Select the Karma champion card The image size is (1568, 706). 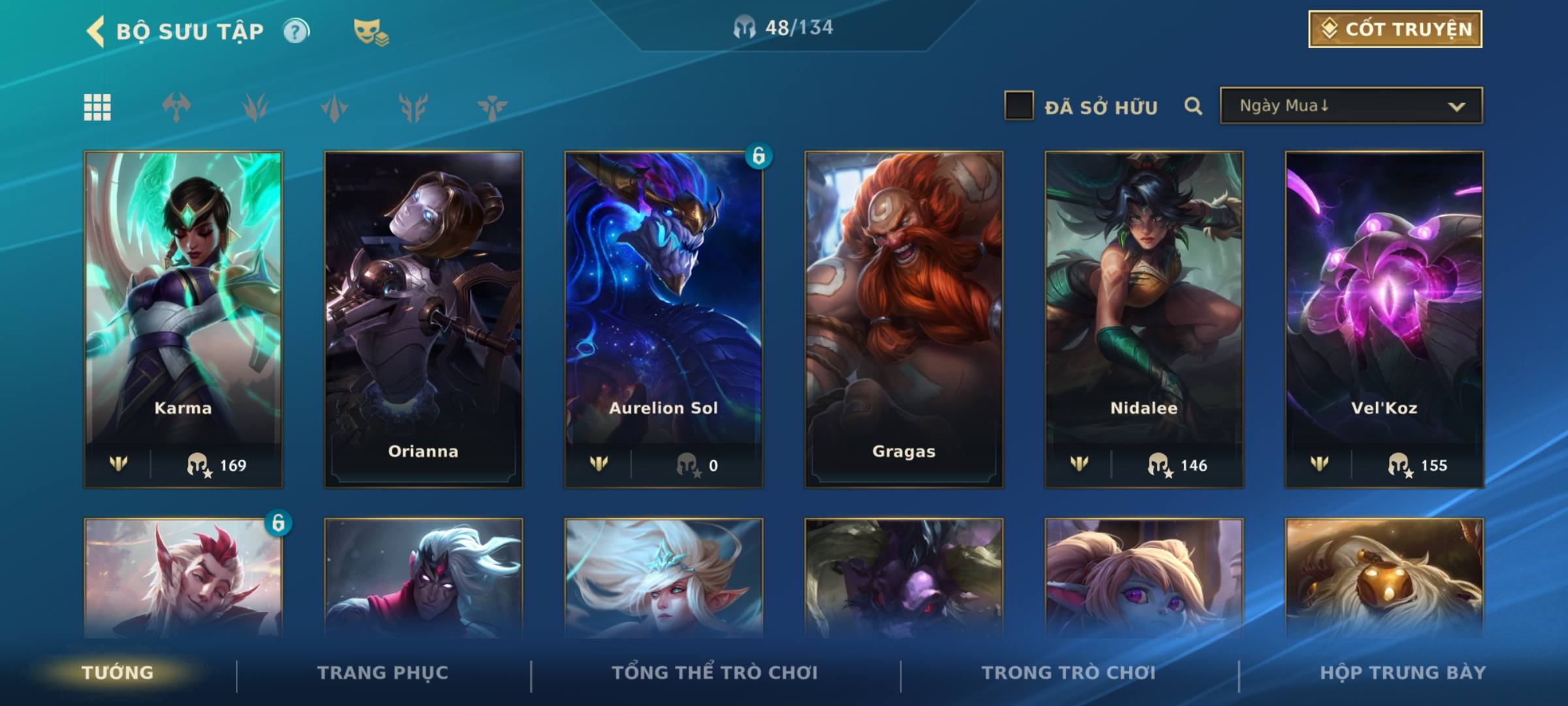pos(183,320)
